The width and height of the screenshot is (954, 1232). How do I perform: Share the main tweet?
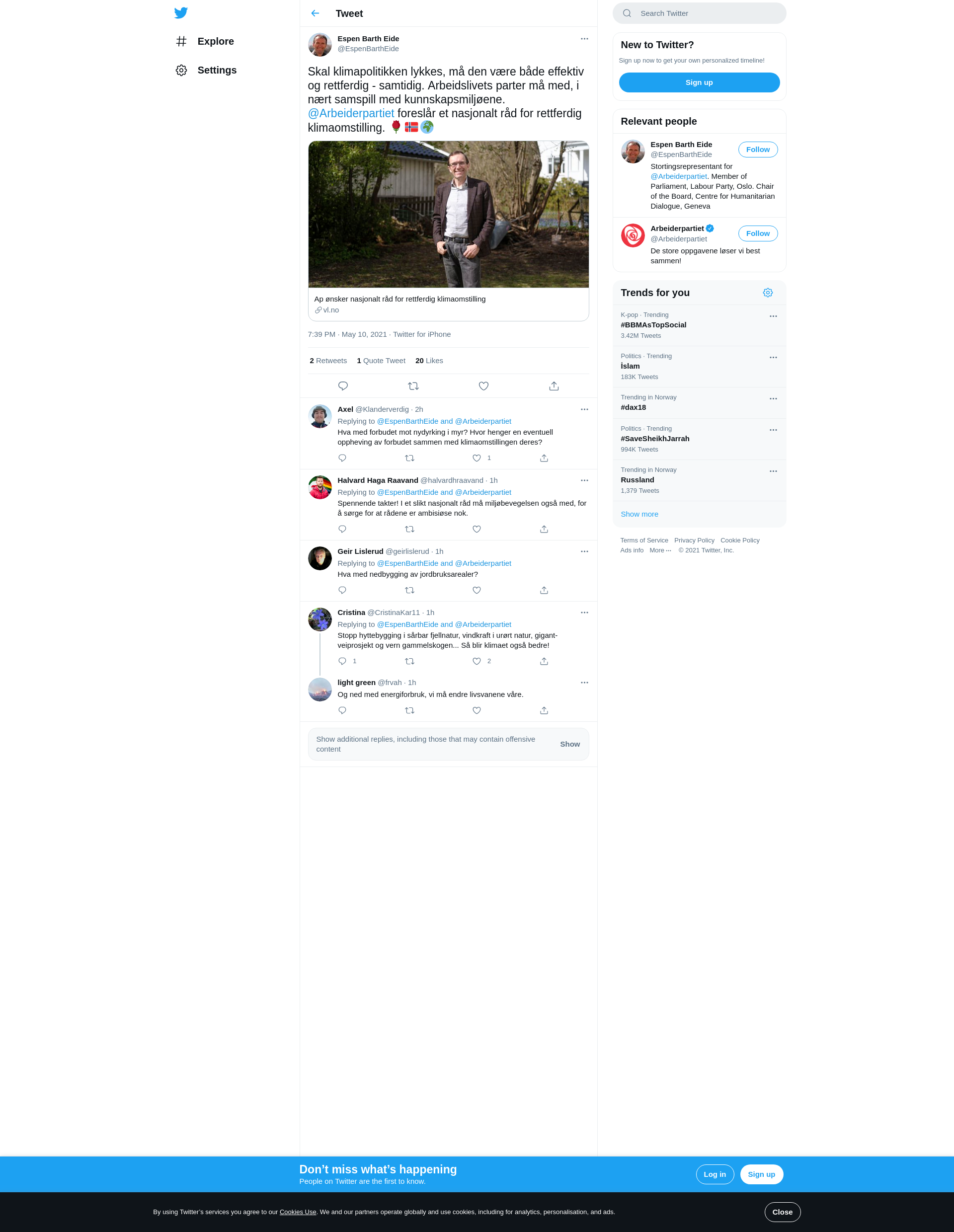pyautogui.click(x=554, y=386)
